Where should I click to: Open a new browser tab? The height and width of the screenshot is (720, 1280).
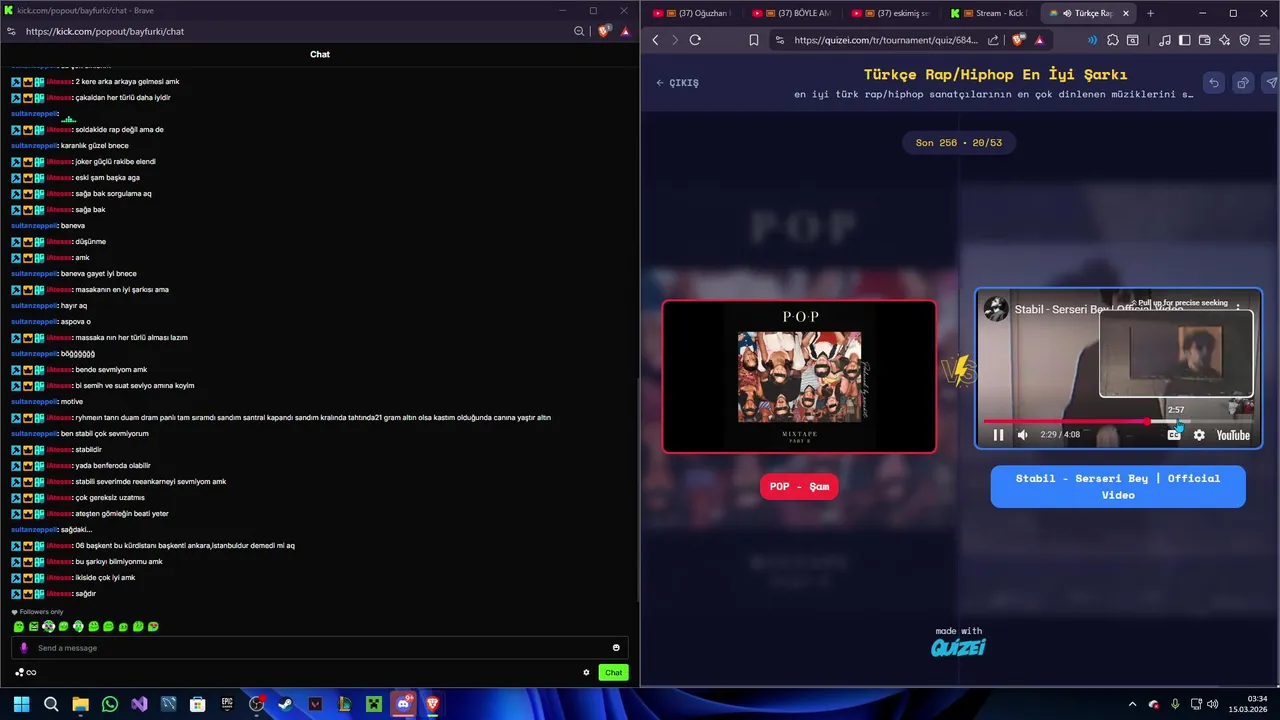(1150, 13)
